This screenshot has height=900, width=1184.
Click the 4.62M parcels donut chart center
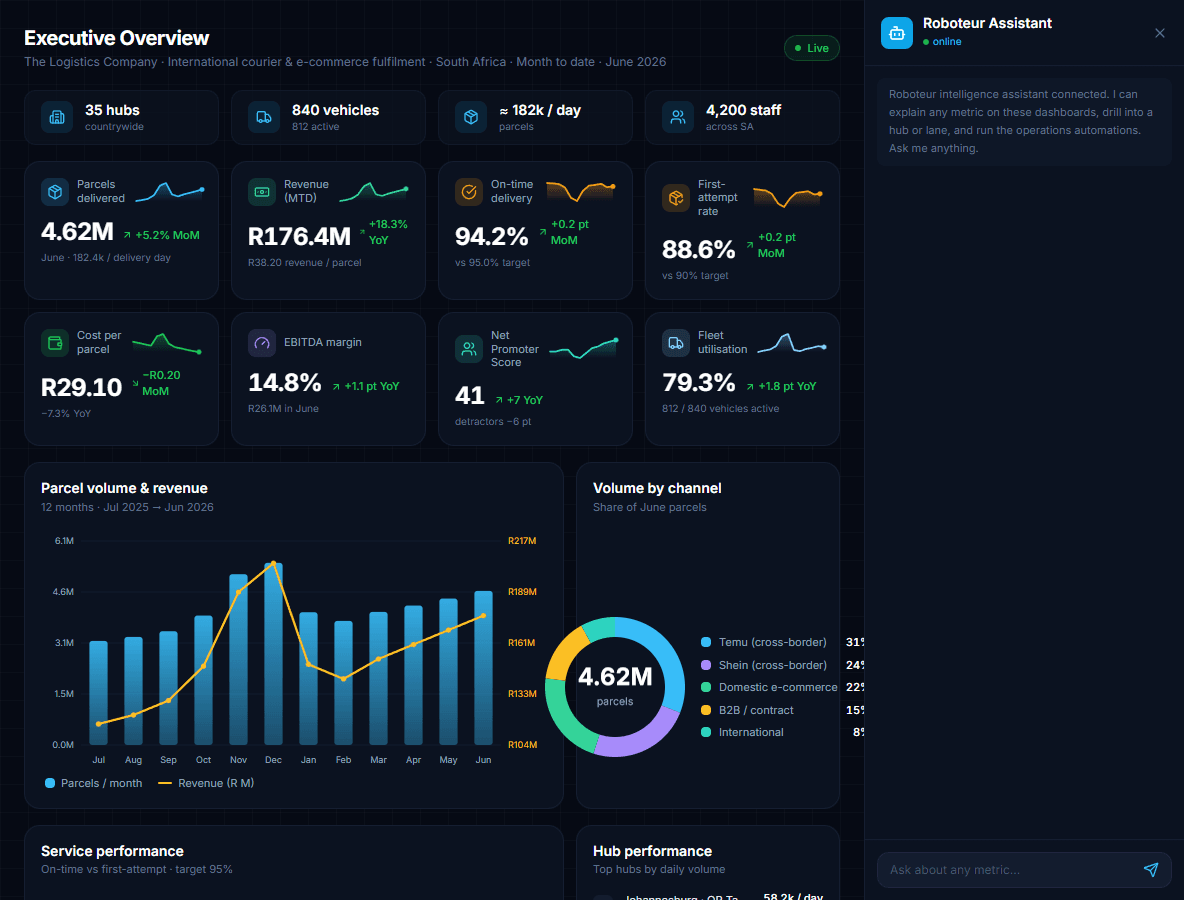point(615,686)
